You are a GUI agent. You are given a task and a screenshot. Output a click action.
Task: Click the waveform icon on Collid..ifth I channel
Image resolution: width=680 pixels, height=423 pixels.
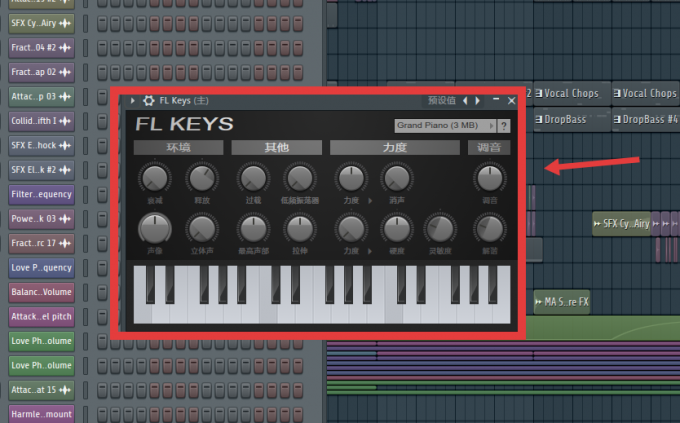(x=65, y=121)
